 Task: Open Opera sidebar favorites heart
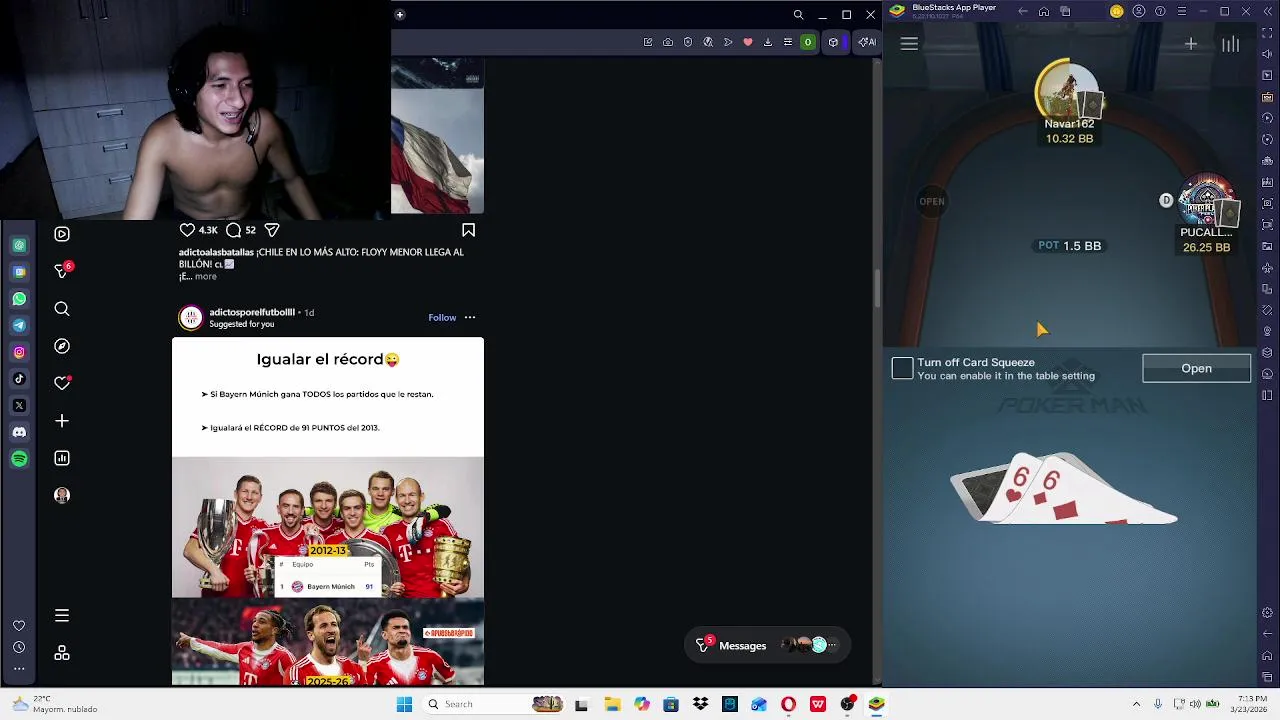tap(19, 626)
